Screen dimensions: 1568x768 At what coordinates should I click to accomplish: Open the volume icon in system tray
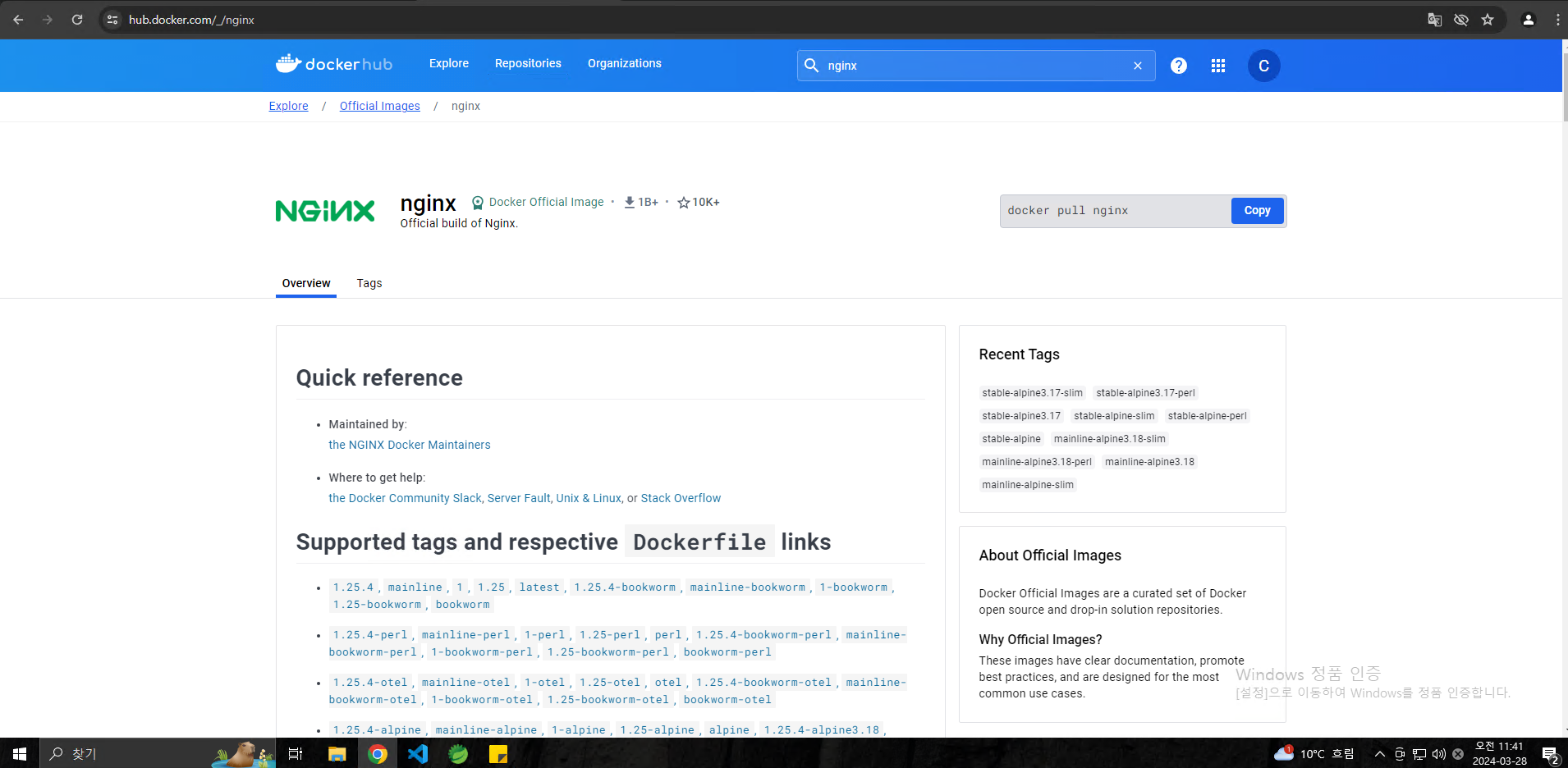tap(1439, 754)
